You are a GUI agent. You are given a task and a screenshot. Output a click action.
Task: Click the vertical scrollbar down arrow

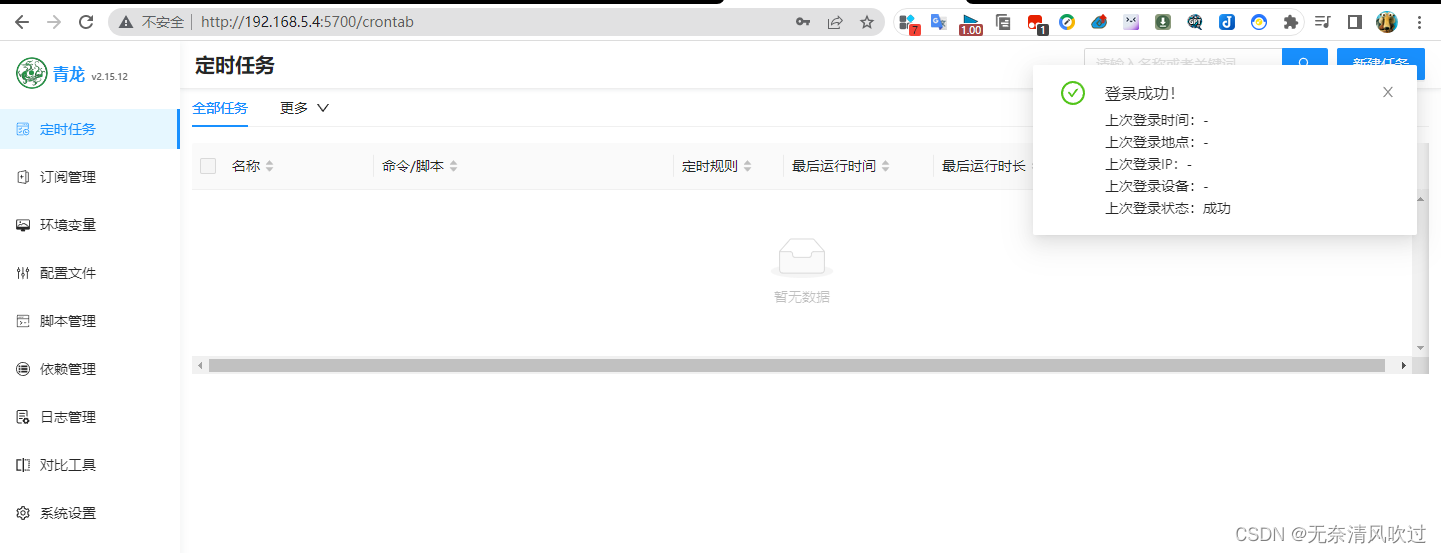coord(1421,347)
